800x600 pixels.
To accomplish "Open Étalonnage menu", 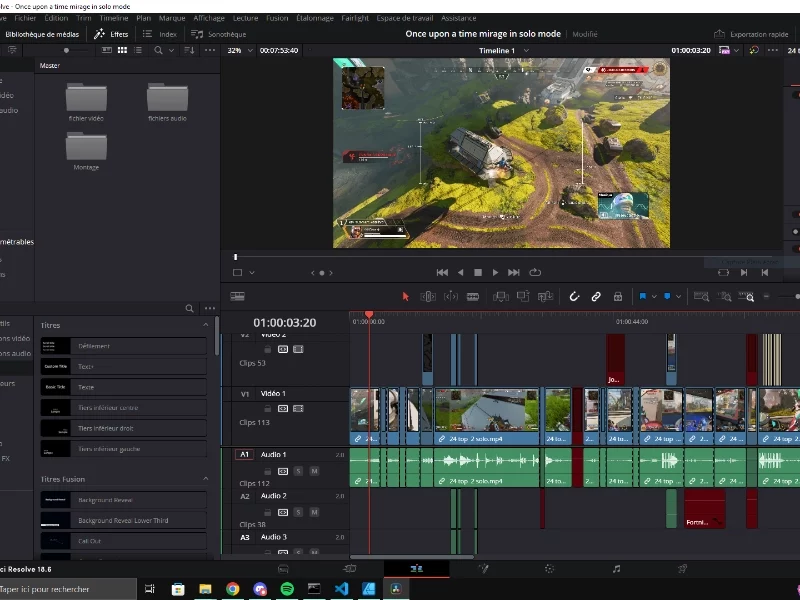I will pyautogui.click(x=315, y=18).
